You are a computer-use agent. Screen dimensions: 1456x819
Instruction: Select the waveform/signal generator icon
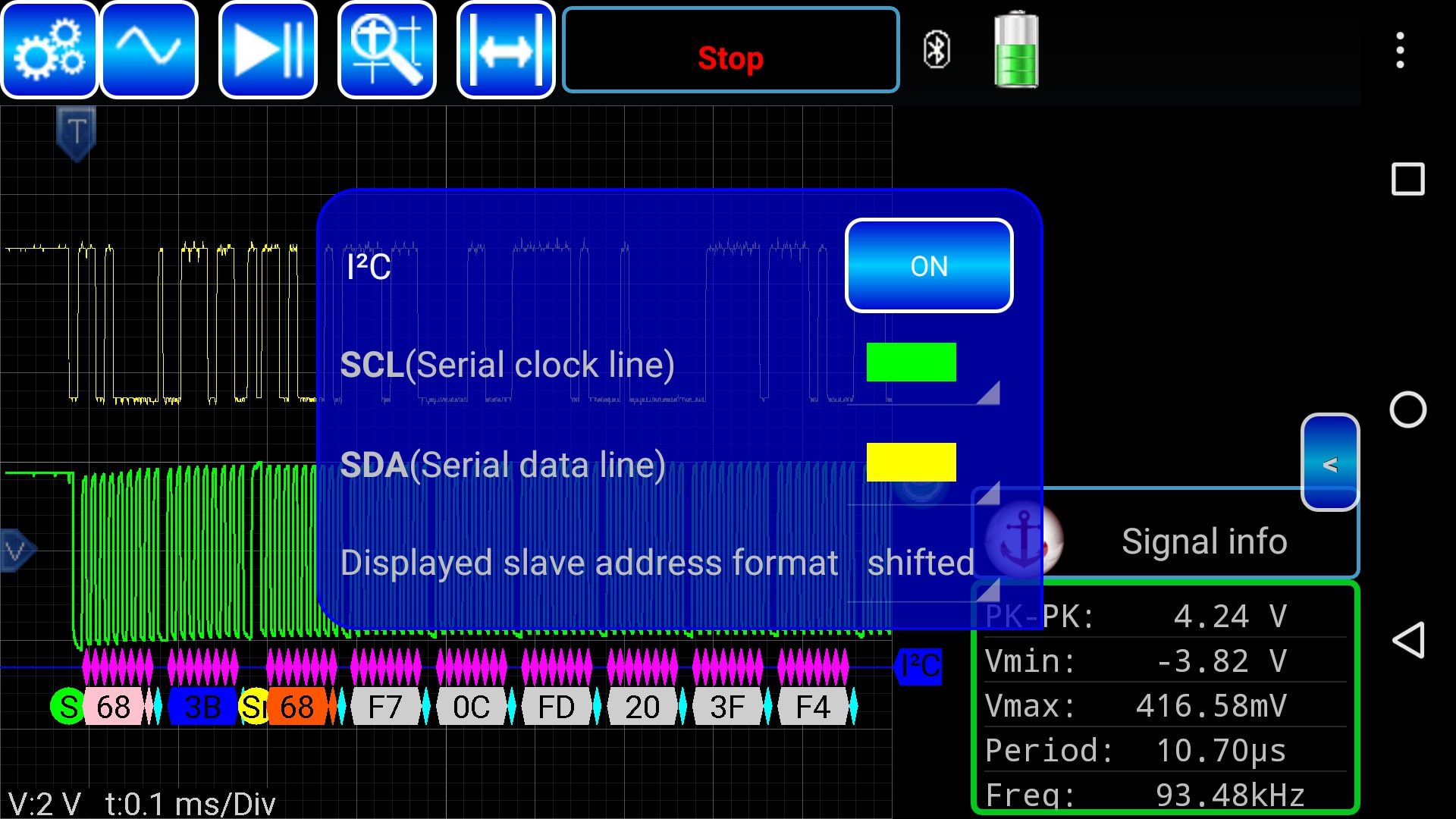pyautogui.click(x=150, y=50)
